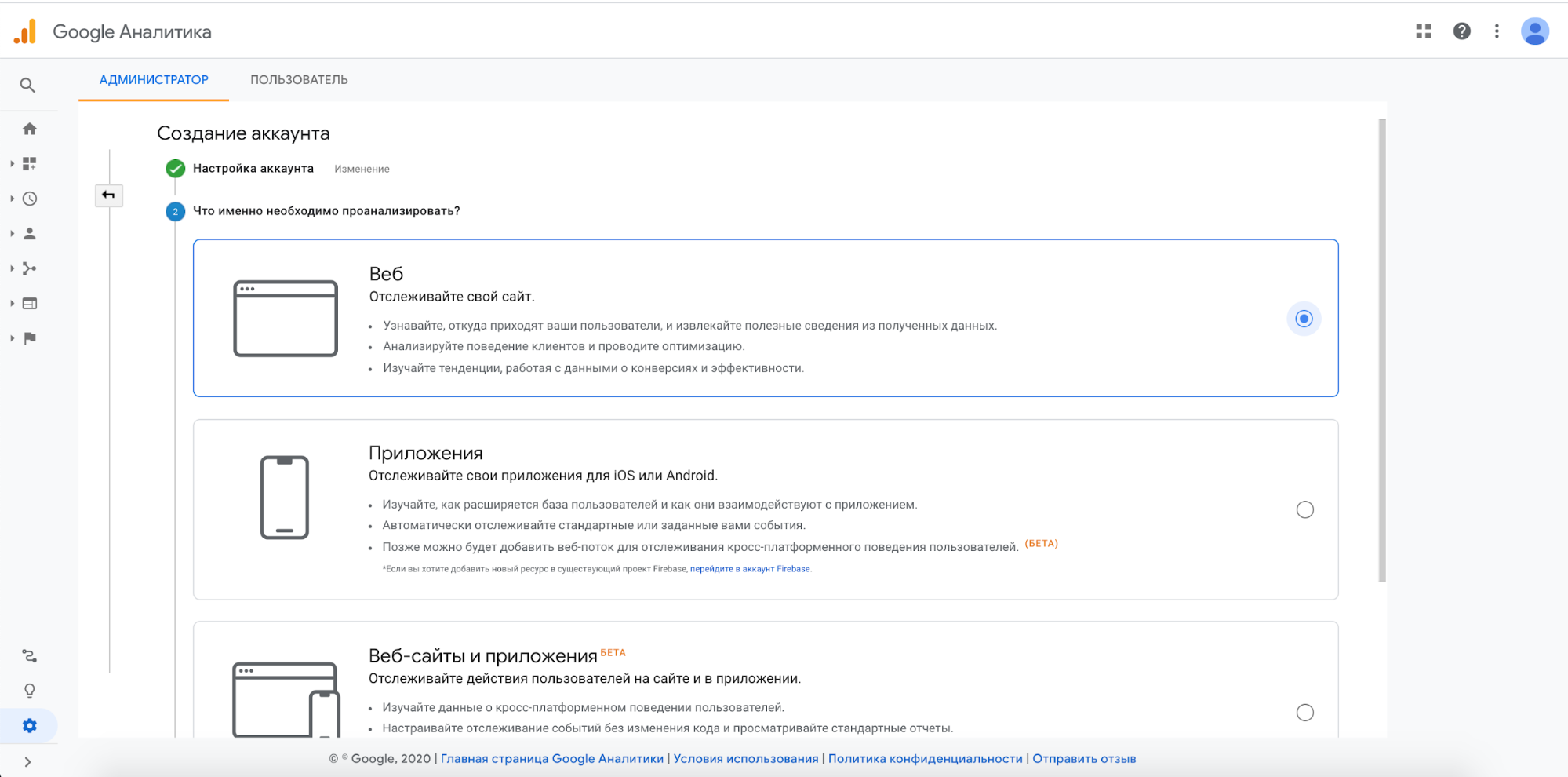Select the Веб-сайты и приложения radio button
The image size is (1568, 777).
click(x=1304, y=713)
